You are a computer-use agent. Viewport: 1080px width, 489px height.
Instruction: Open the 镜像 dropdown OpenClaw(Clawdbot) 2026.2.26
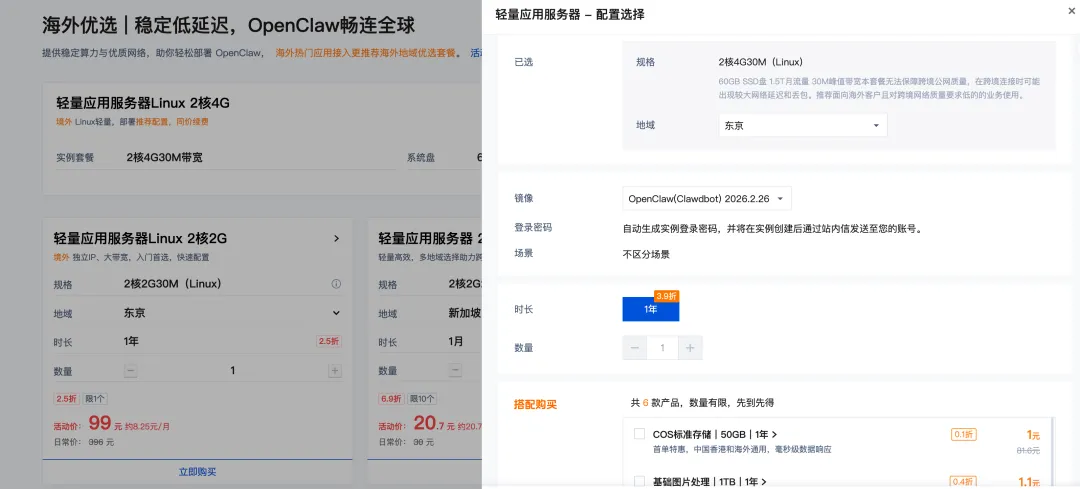coord(707,198)
